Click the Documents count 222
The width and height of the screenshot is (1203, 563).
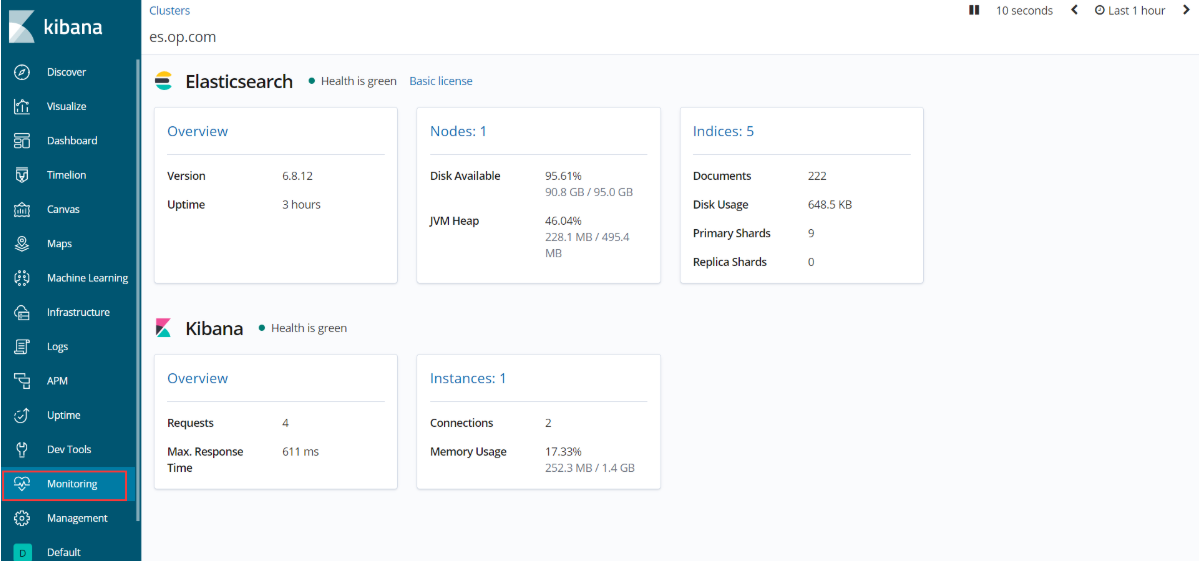(x=817, y=176)
